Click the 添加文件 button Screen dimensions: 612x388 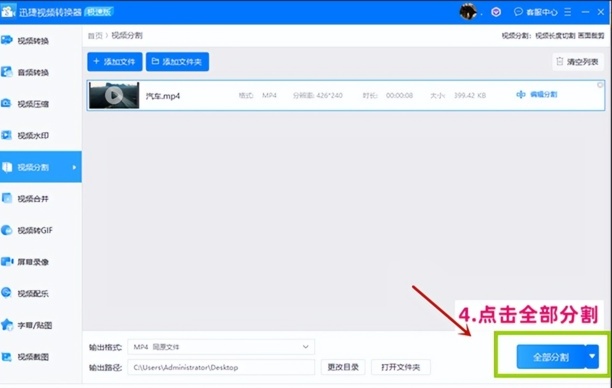click(115, 62)
